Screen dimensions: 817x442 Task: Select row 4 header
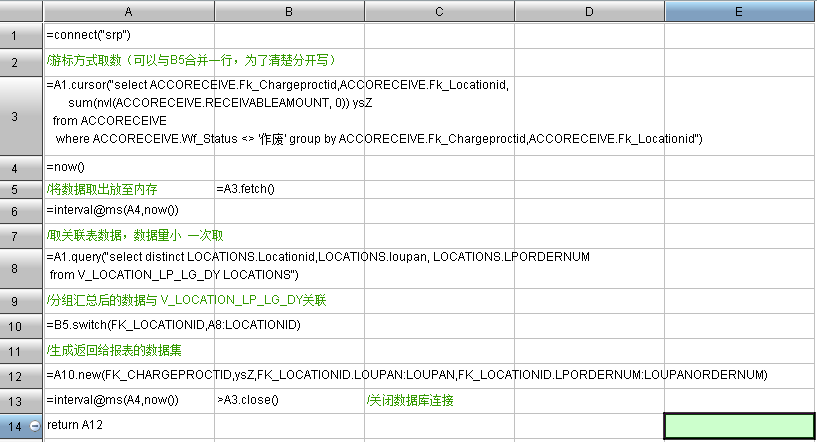click(x=21, y=168)
